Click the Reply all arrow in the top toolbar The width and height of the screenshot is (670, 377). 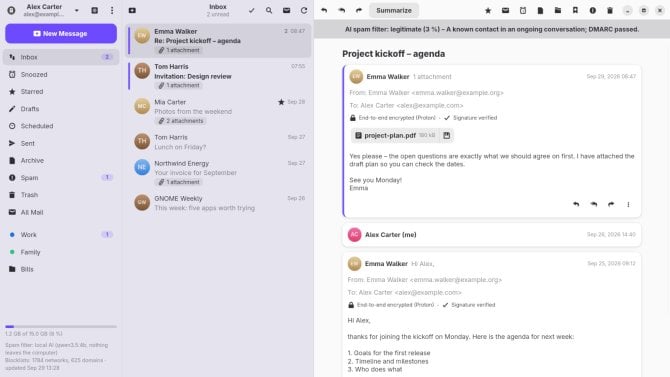341,10
